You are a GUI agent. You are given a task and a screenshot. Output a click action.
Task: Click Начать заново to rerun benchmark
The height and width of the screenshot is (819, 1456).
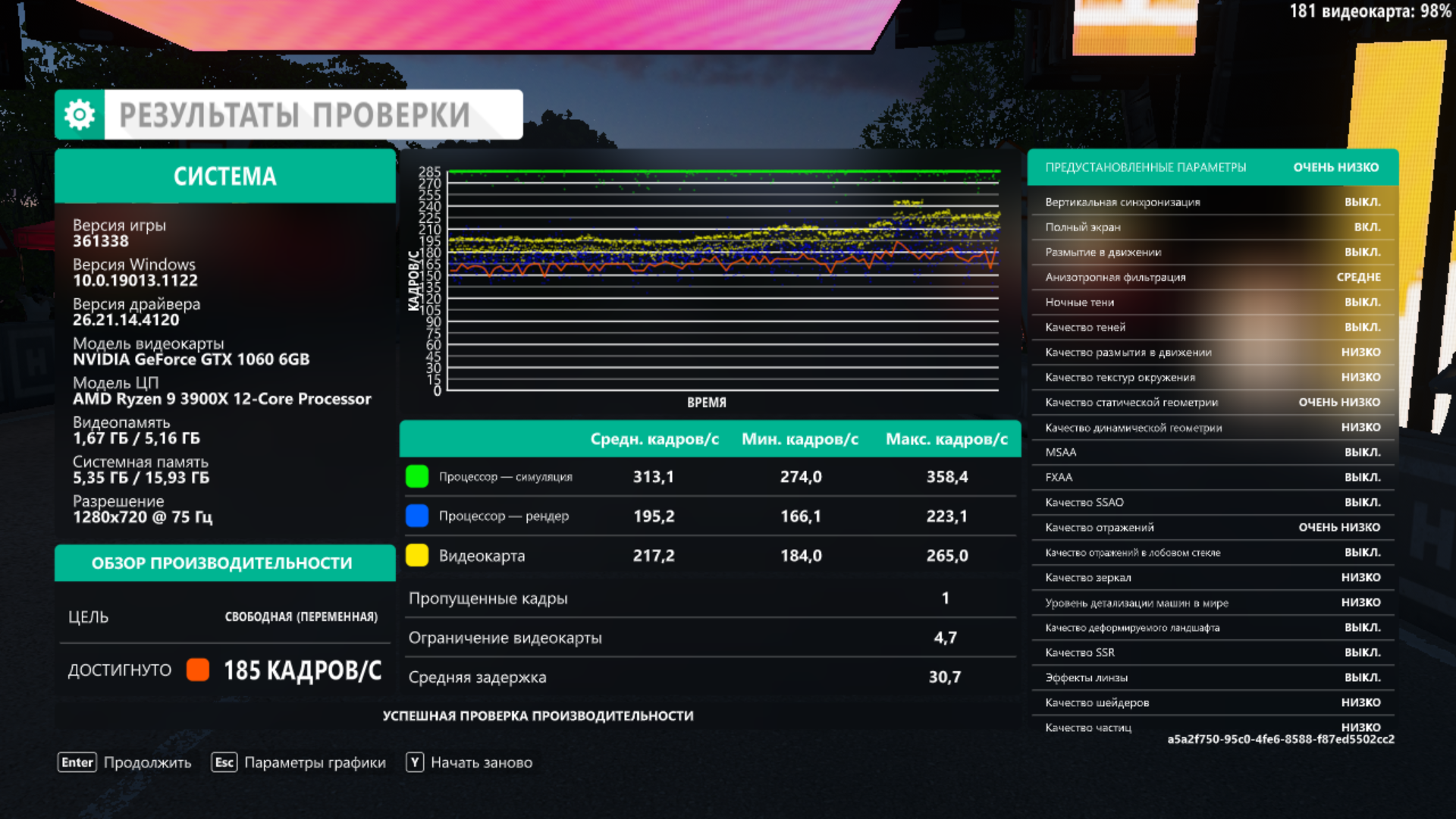point(481,762)
